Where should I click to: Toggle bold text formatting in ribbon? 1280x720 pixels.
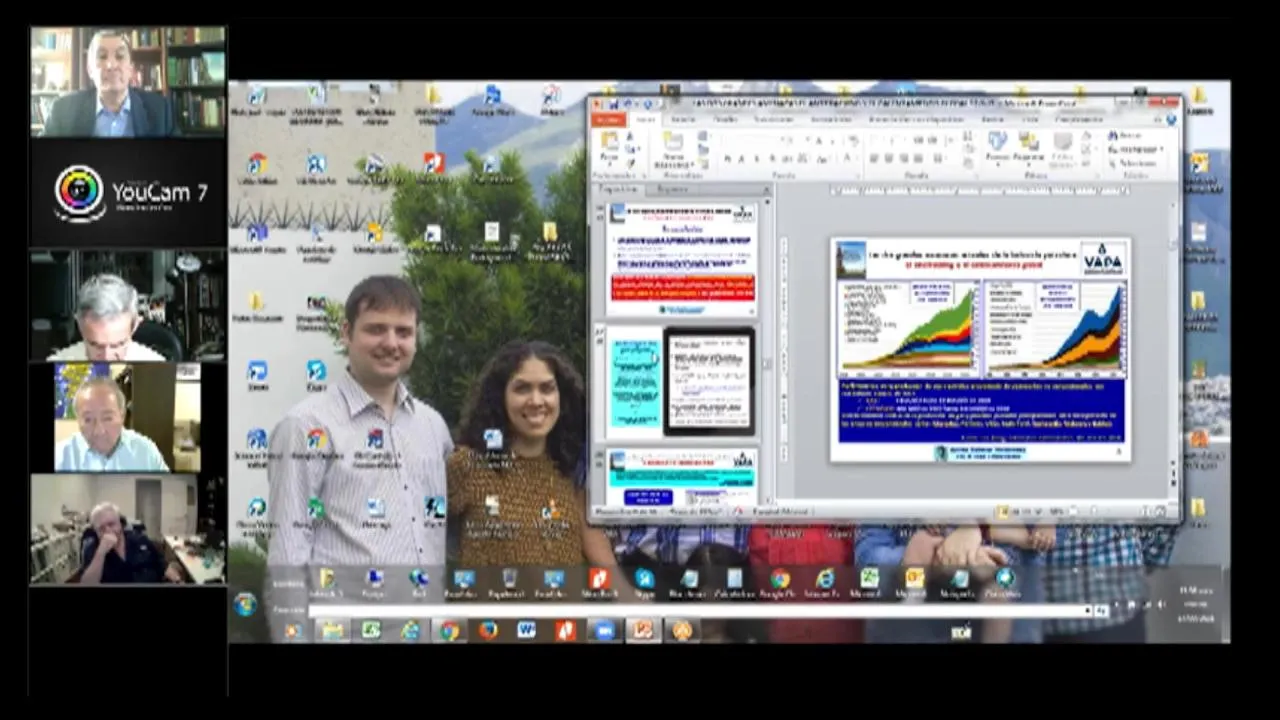pyautogui.click(x=727, y=159)
